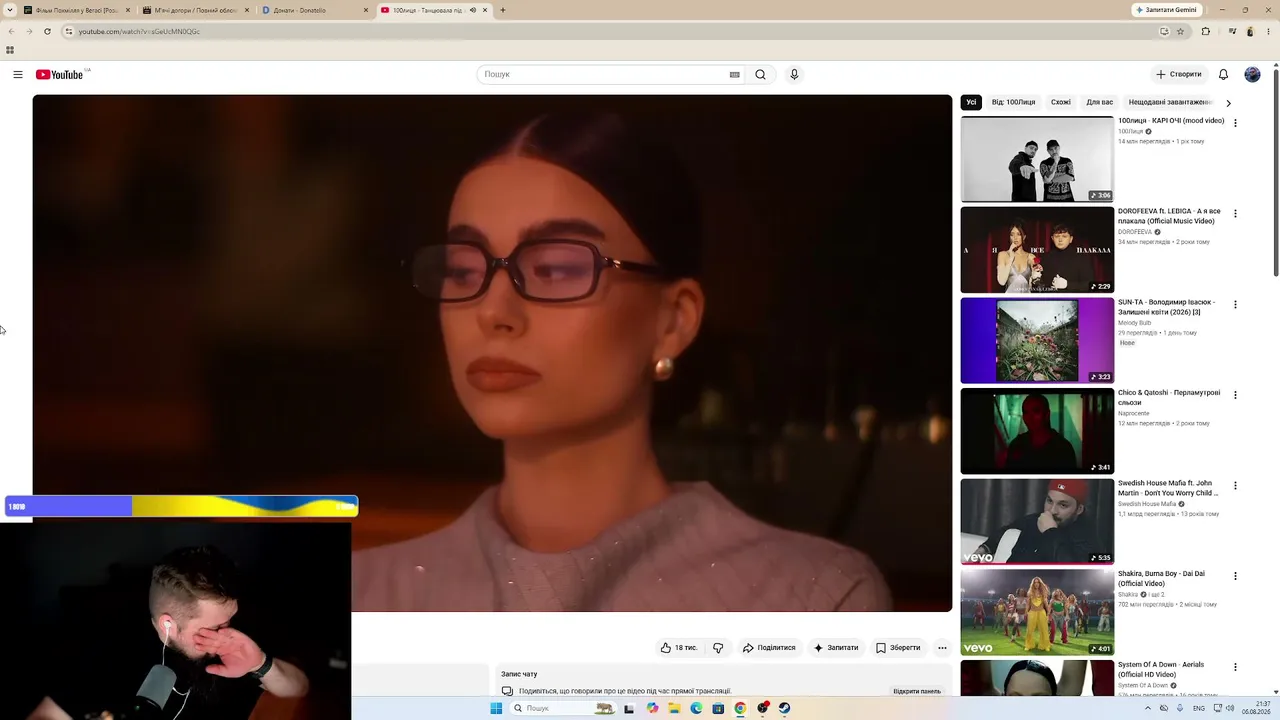The image size is (1280, 720).
Task: Open options for SUN-TA Залишені квіти video
Action: 1235,304
